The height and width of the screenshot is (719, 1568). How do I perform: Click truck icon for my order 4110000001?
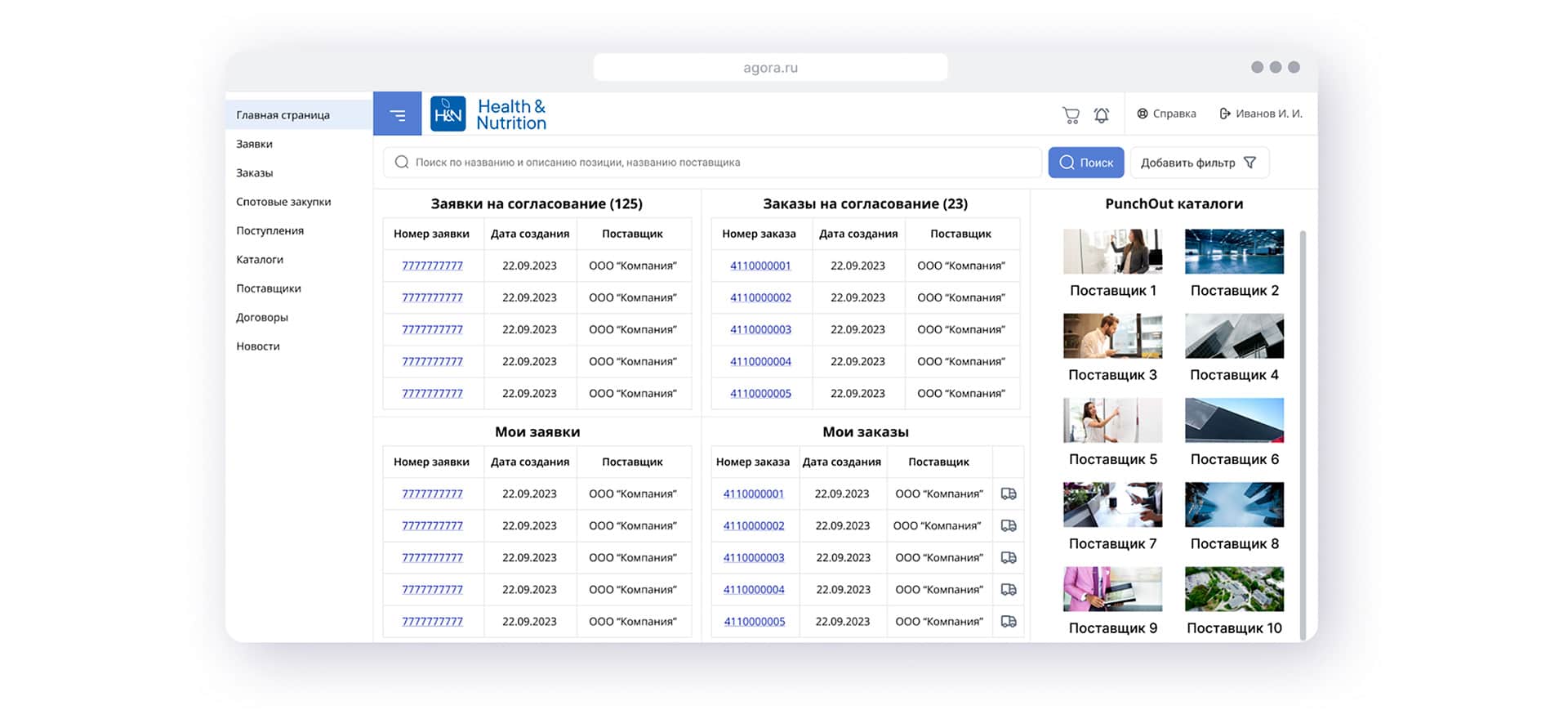coord(1009,493)
